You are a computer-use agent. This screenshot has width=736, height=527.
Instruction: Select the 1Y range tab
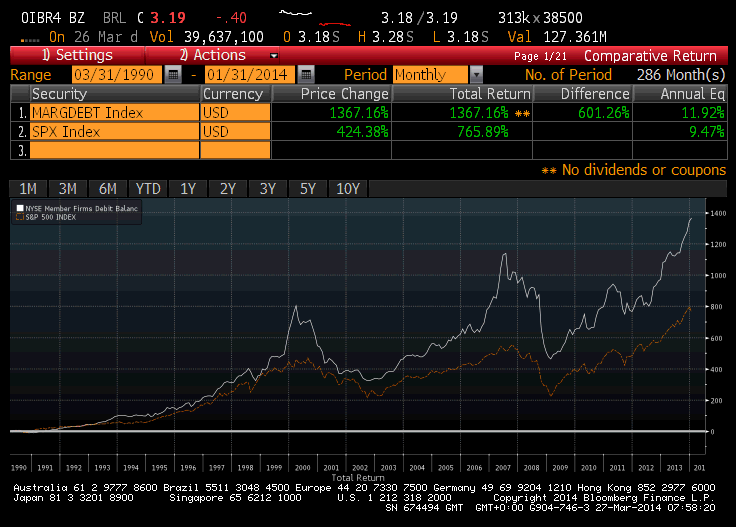188,189
